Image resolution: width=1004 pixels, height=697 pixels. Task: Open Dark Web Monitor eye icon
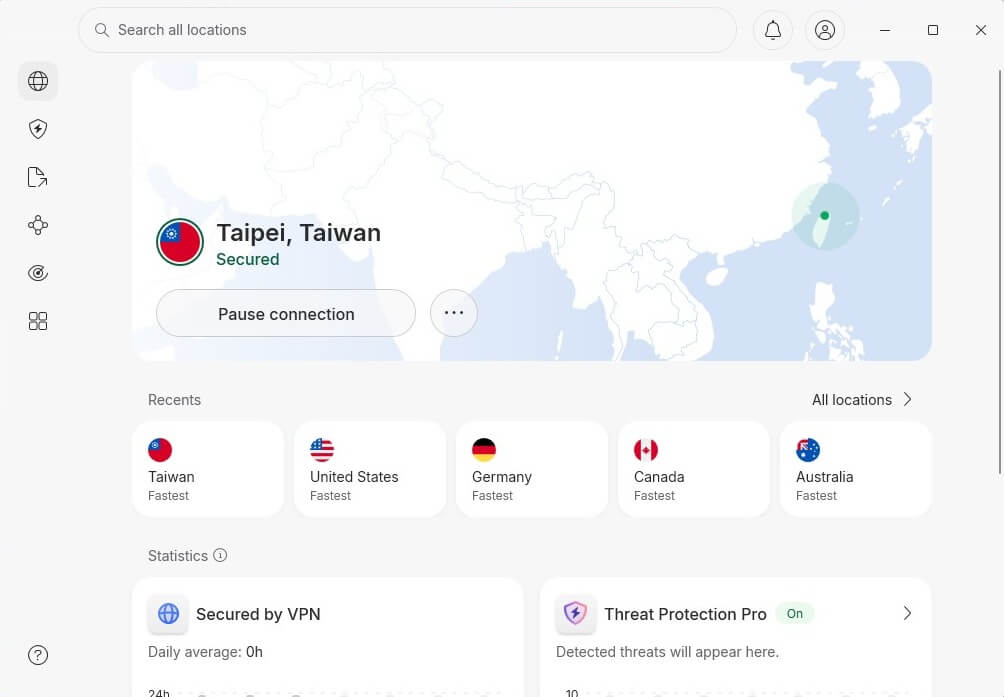[37, 272]
